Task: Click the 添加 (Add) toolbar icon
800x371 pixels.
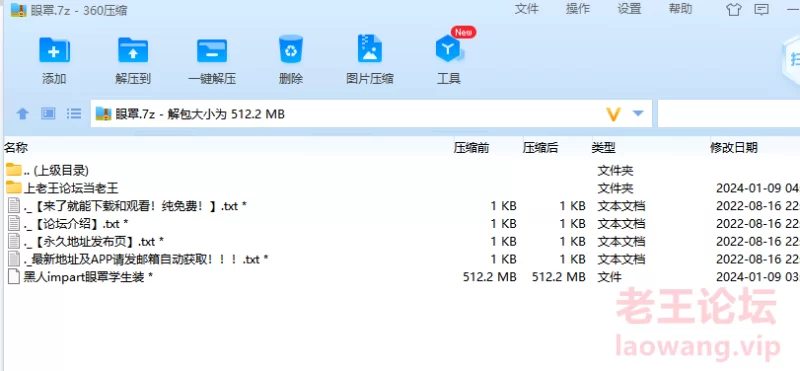Action: (54, 50)
